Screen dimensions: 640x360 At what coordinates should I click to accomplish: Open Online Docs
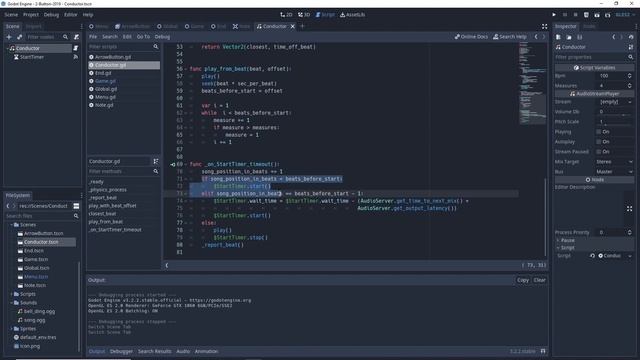tap(471, 37)
